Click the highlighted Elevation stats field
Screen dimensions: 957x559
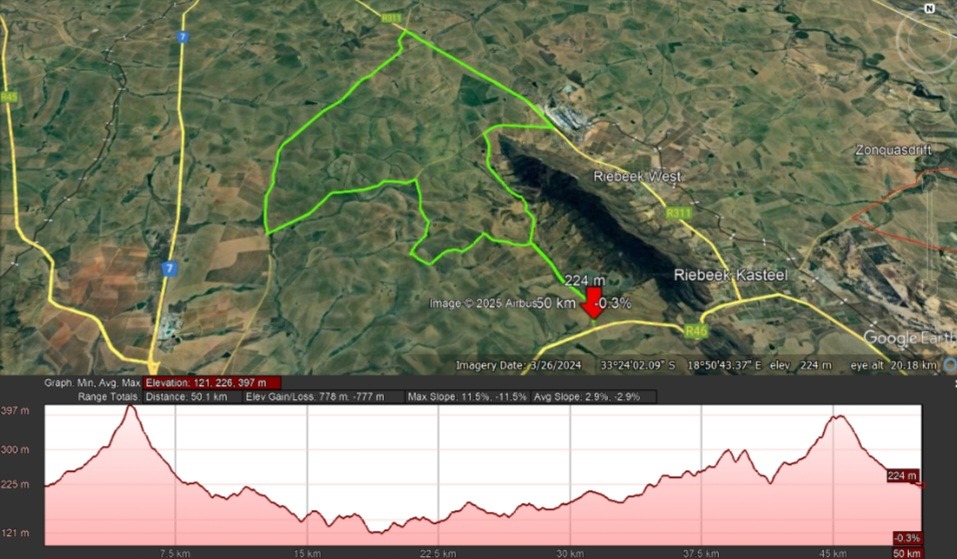click(212, 383)
